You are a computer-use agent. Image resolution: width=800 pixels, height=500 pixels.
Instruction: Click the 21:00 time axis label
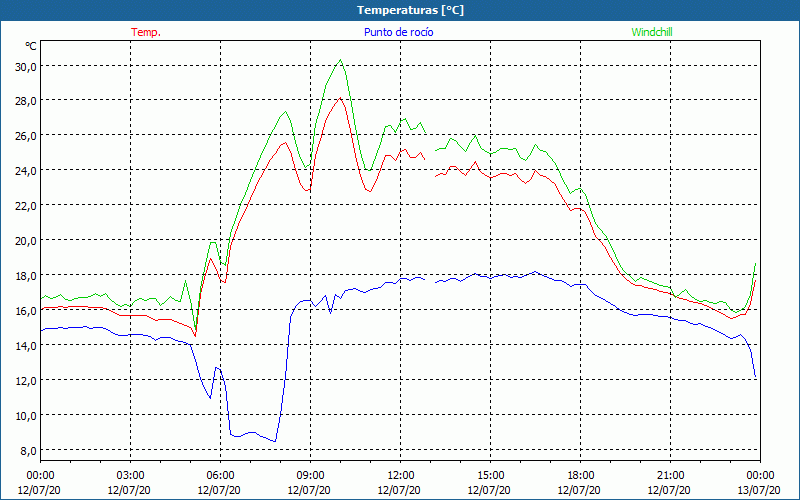click(x=670, y=476)
